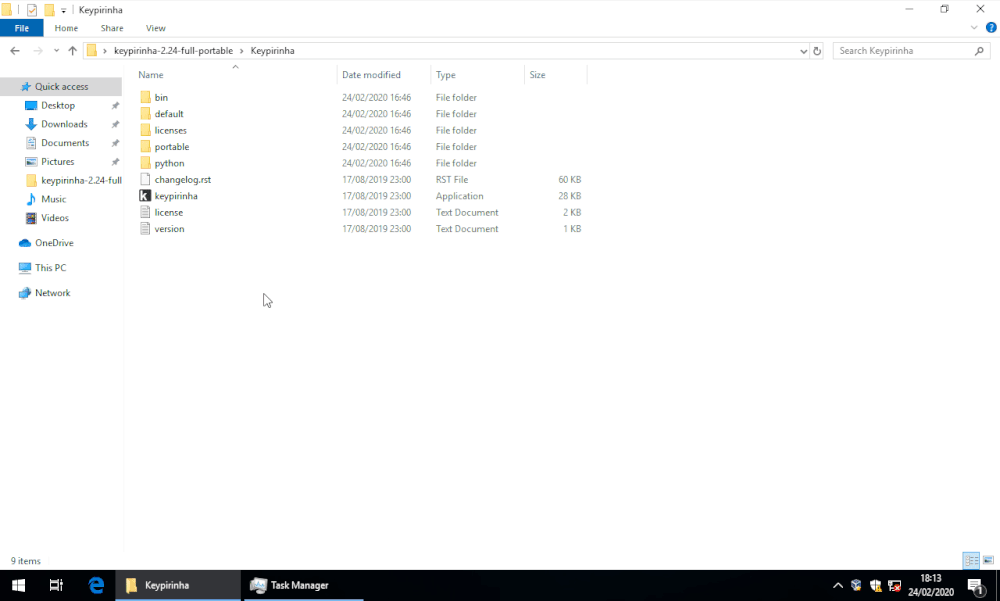This screenshot has width=1000, height=601.
Task: Open the View ribbon tab
Action: [x=156, y=28]
